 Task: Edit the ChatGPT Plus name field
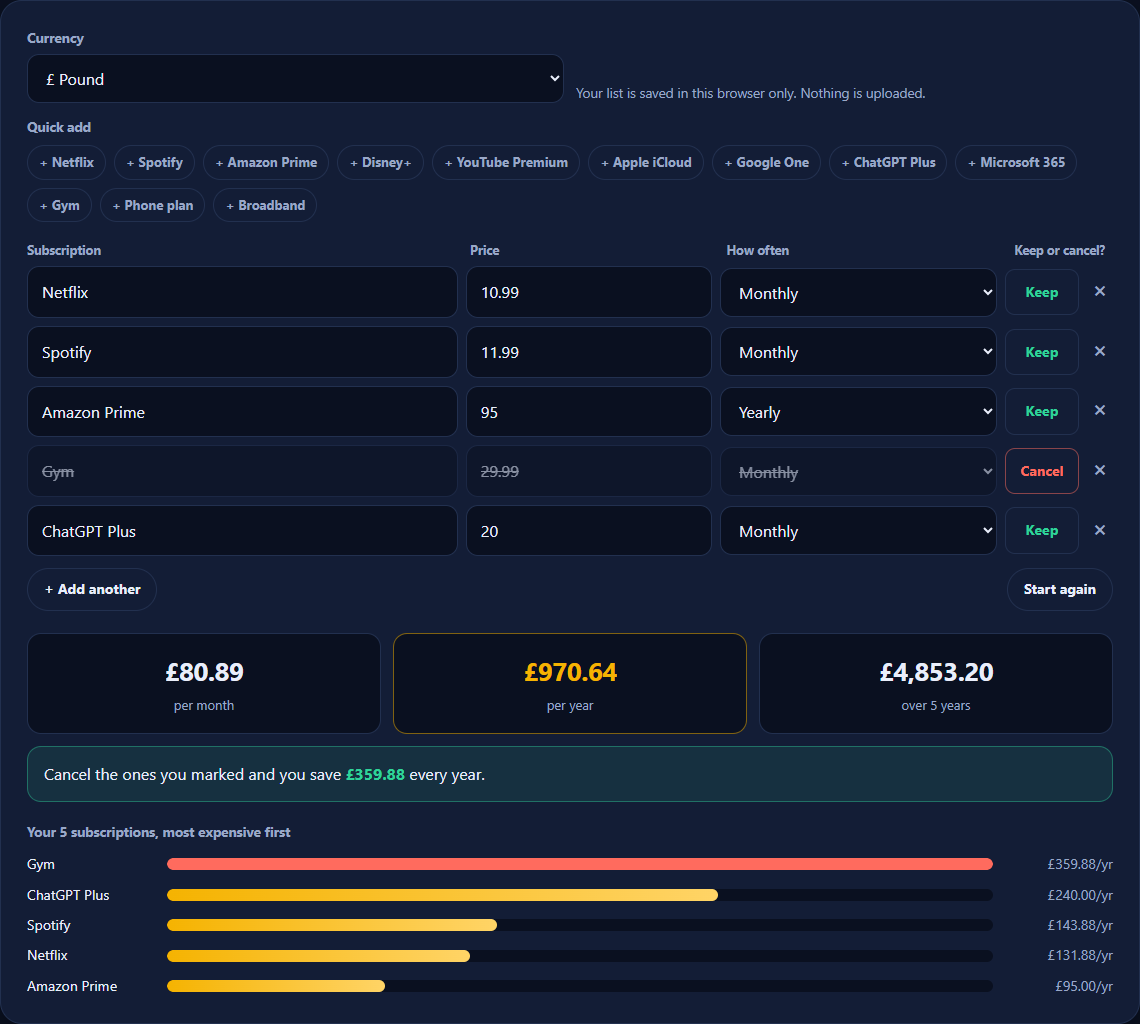point(242,531)
